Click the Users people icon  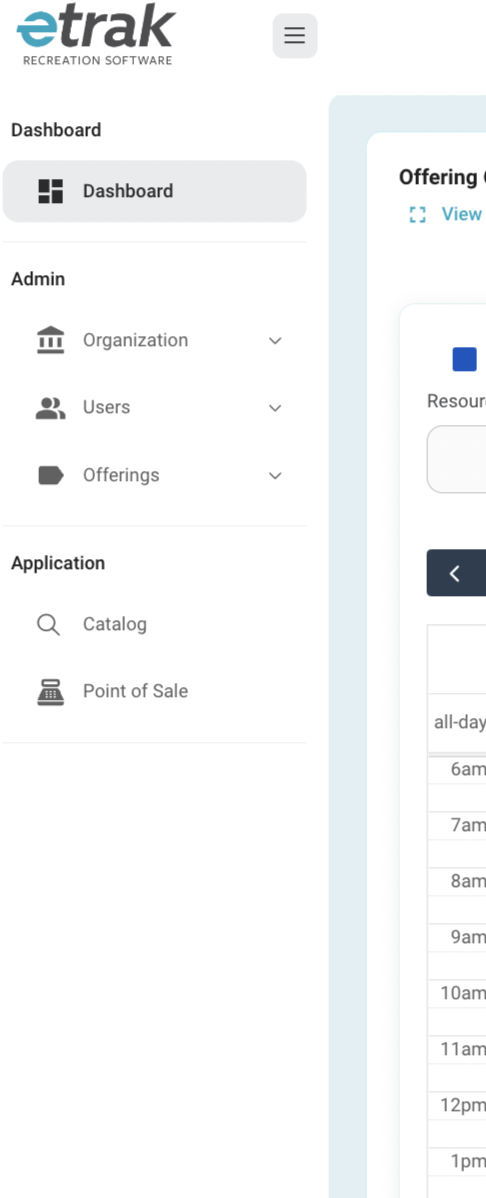click(50, 408)
